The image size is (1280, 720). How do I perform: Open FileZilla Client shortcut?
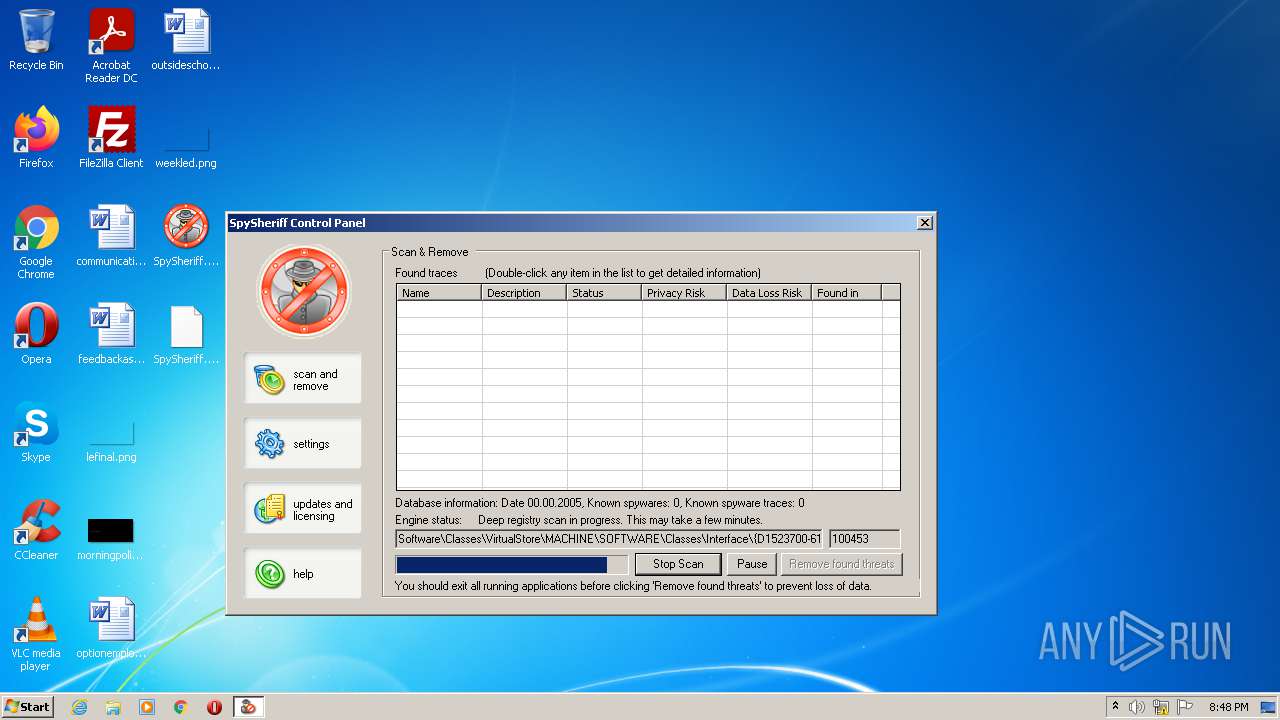point(111,138)
